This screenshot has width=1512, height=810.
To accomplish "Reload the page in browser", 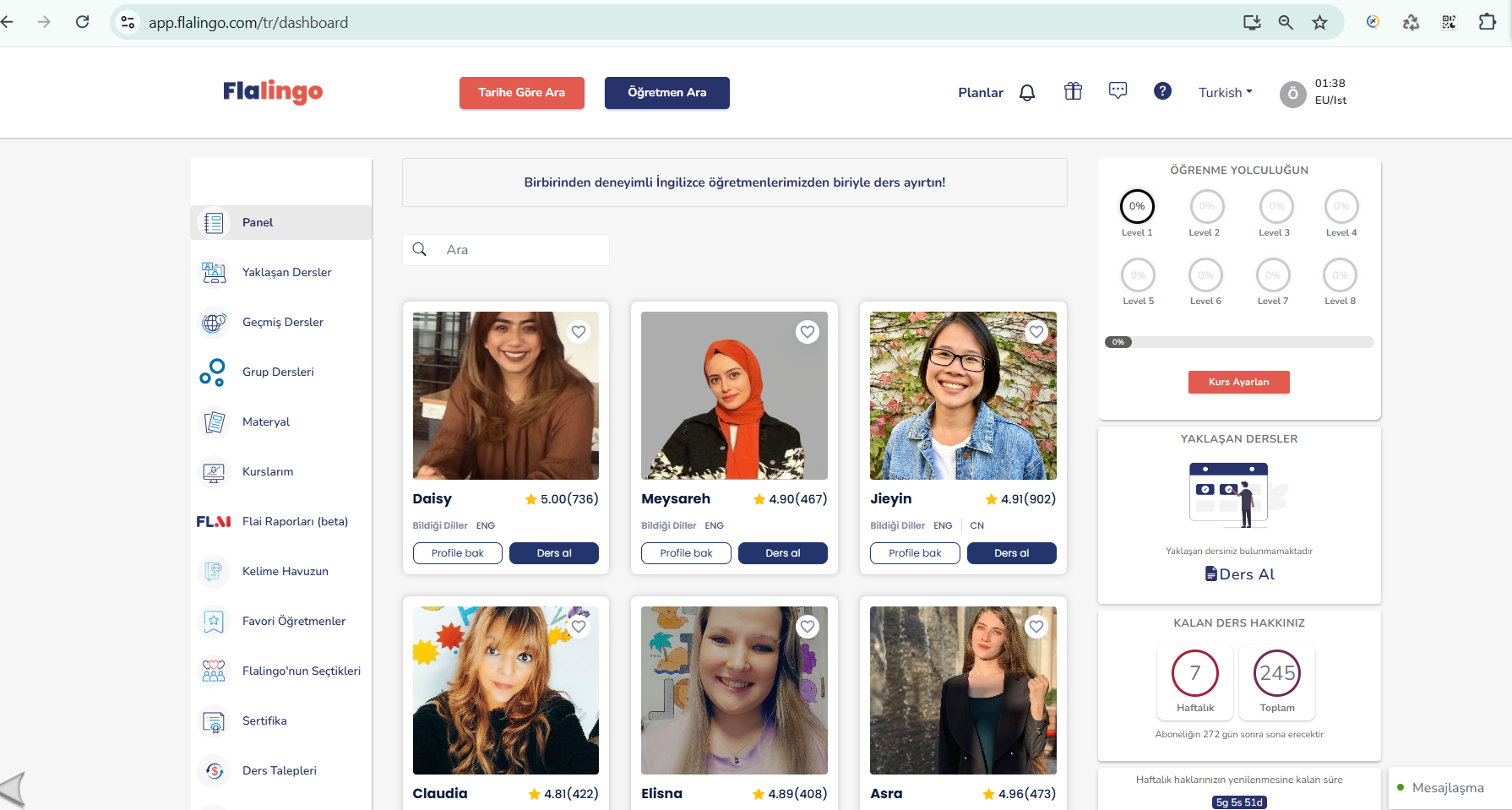I will [x=82, y=22].
